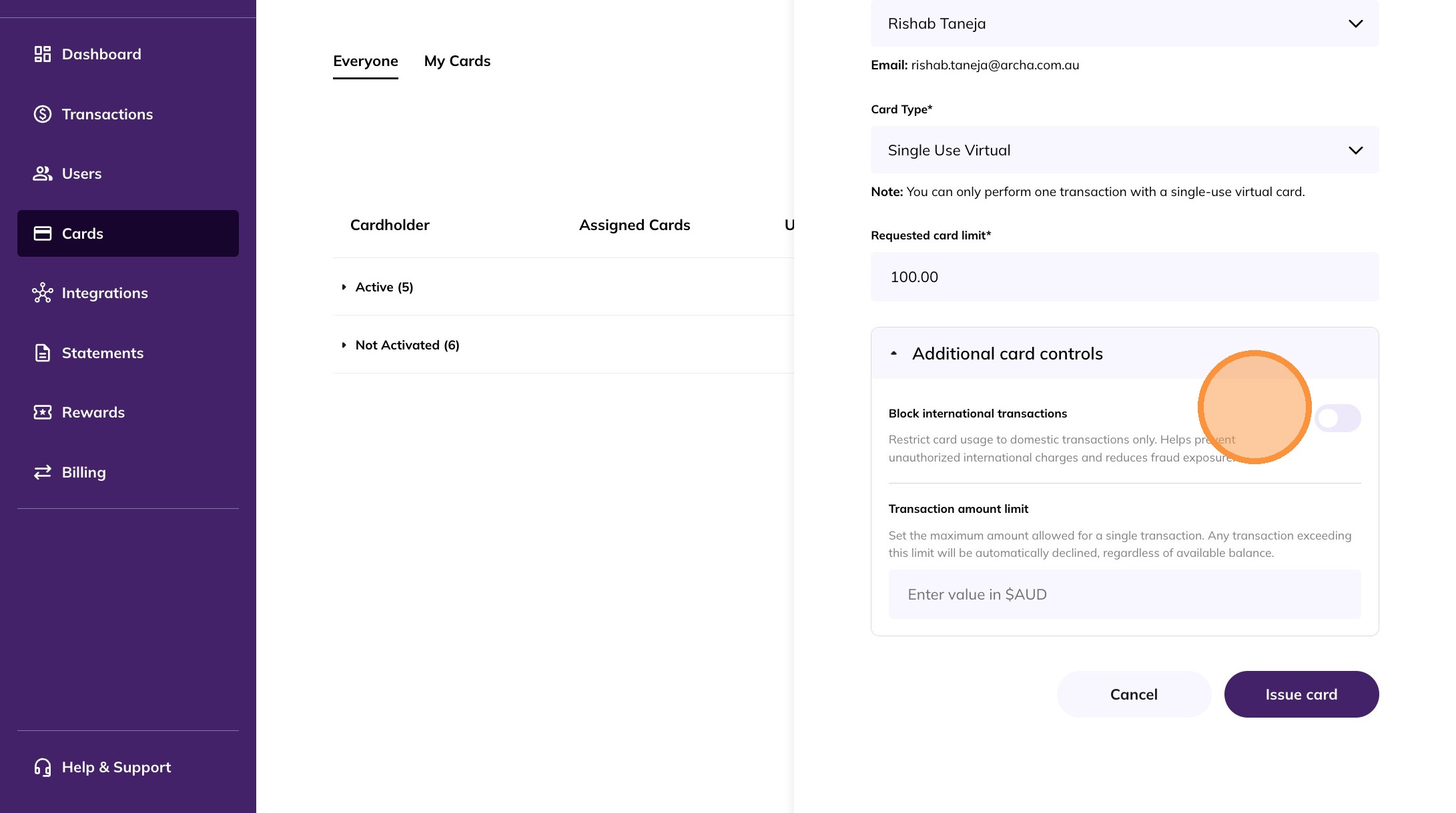Expand the Active (5) group

point(344,287)
